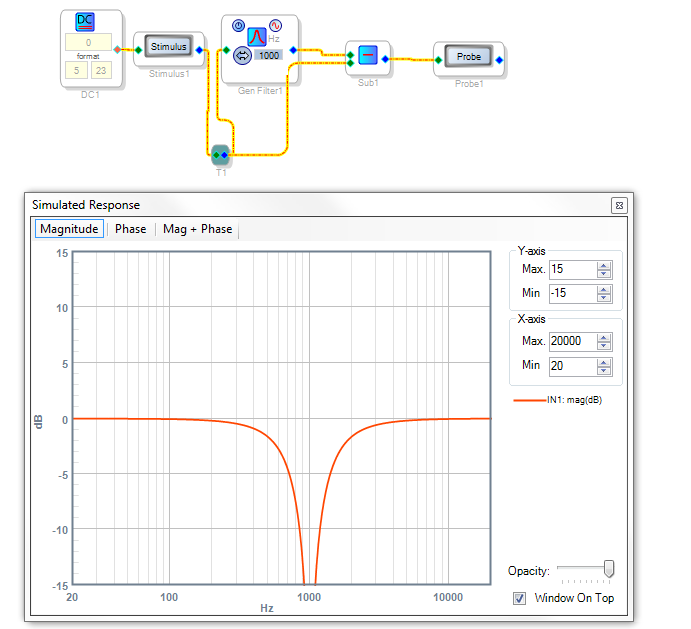Click the DC1 value field showing 0
This screenshot has height=629, width=691.
pyautogui.click(x=88, y=42)
